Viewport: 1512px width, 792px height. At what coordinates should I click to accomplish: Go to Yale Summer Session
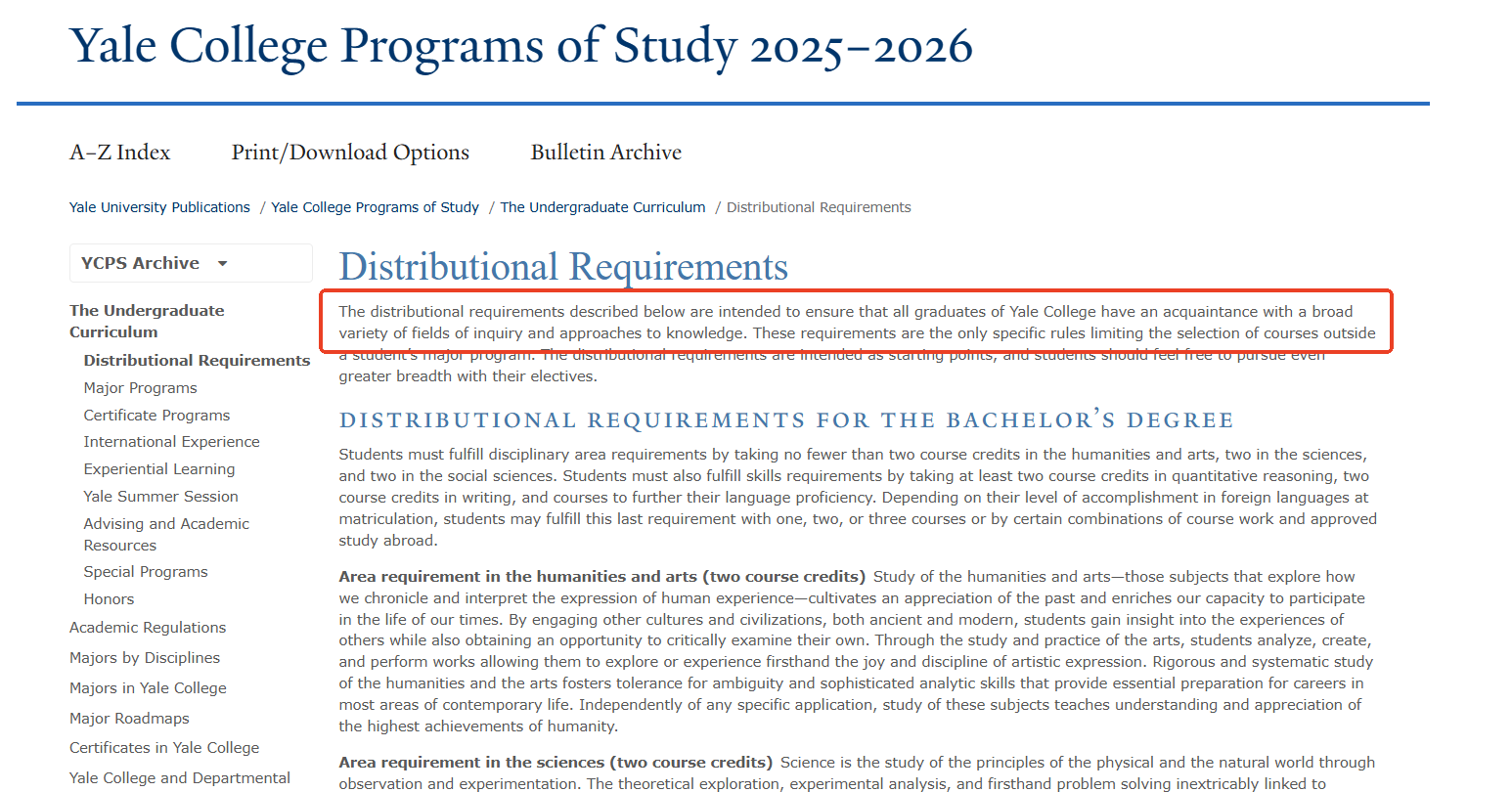click(x=160, y=497)
